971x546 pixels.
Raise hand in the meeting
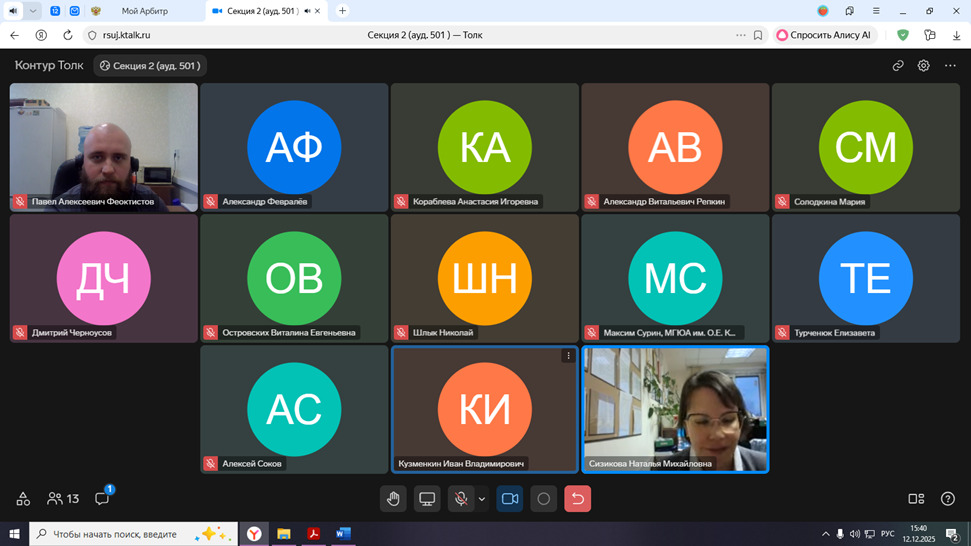(x=393, y=499)
